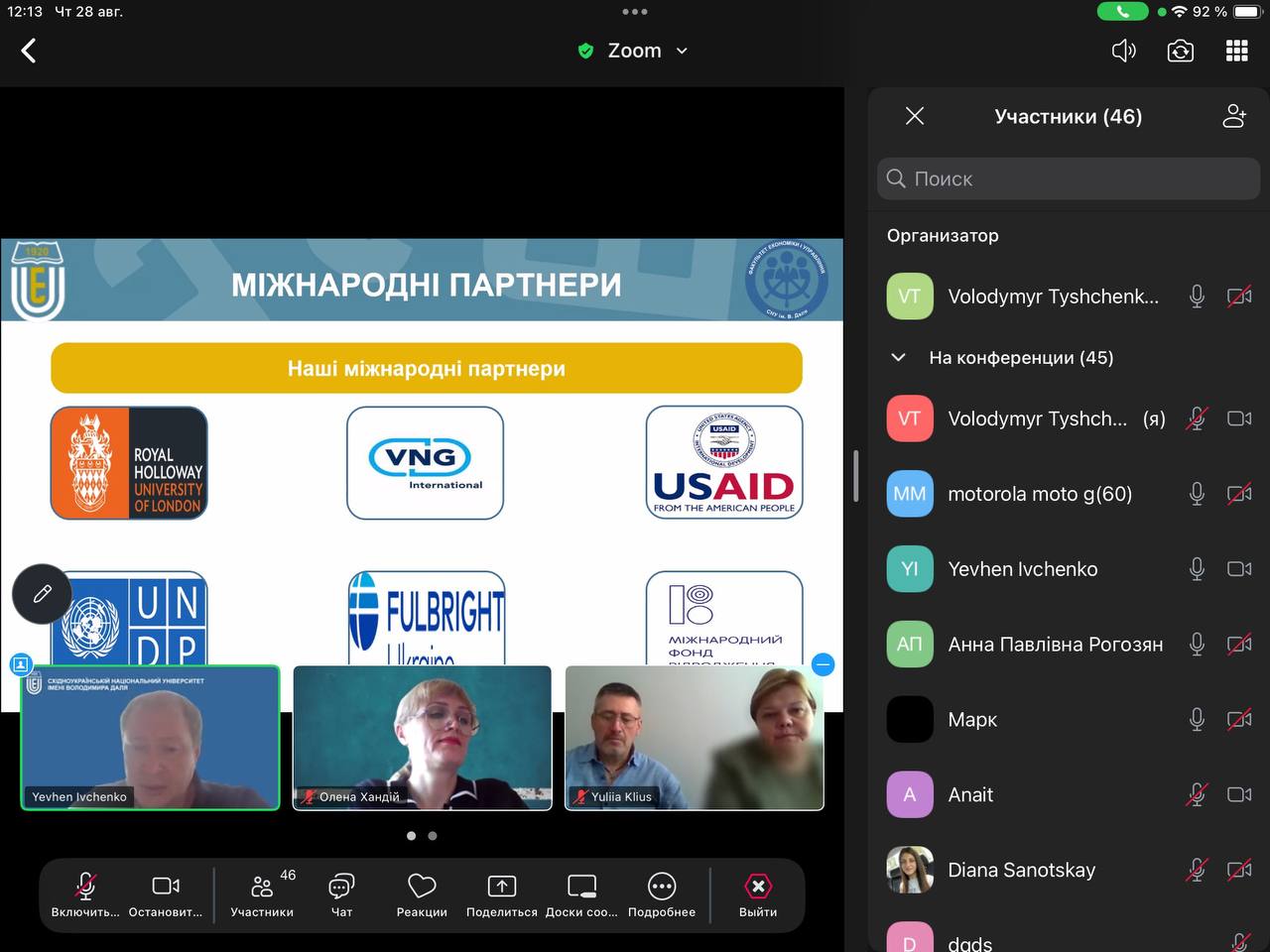Tap the microphone icon for motorola moto g(60)
The width and height of the screenshot is (1270, 952).
coord(1197,494)
